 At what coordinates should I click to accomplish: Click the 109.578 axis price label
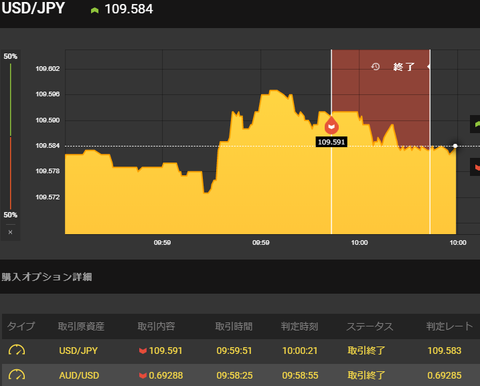click(x=48, y=171)
